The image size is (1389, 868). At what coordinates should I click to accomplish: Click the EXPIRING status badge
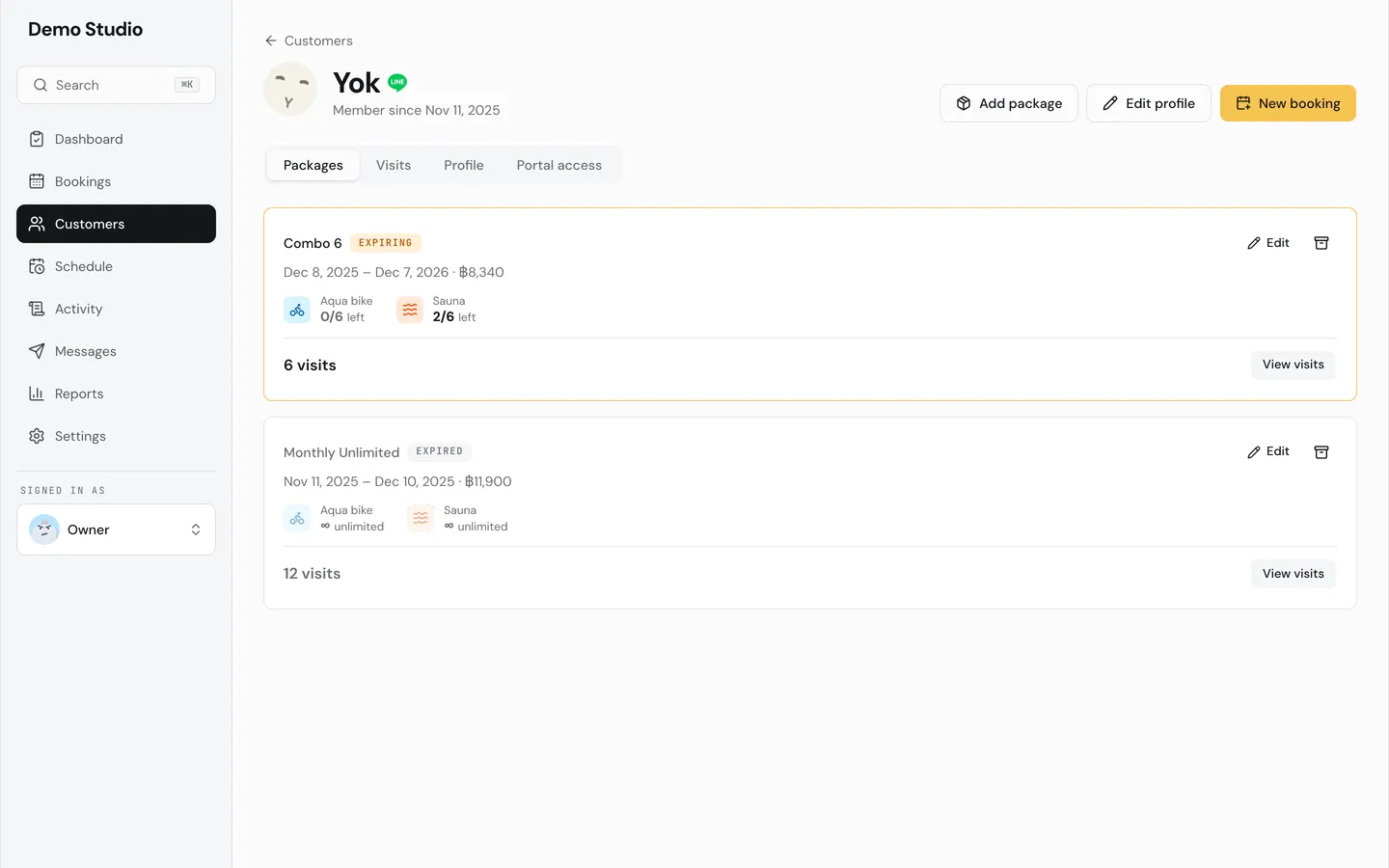coord(386,243)
